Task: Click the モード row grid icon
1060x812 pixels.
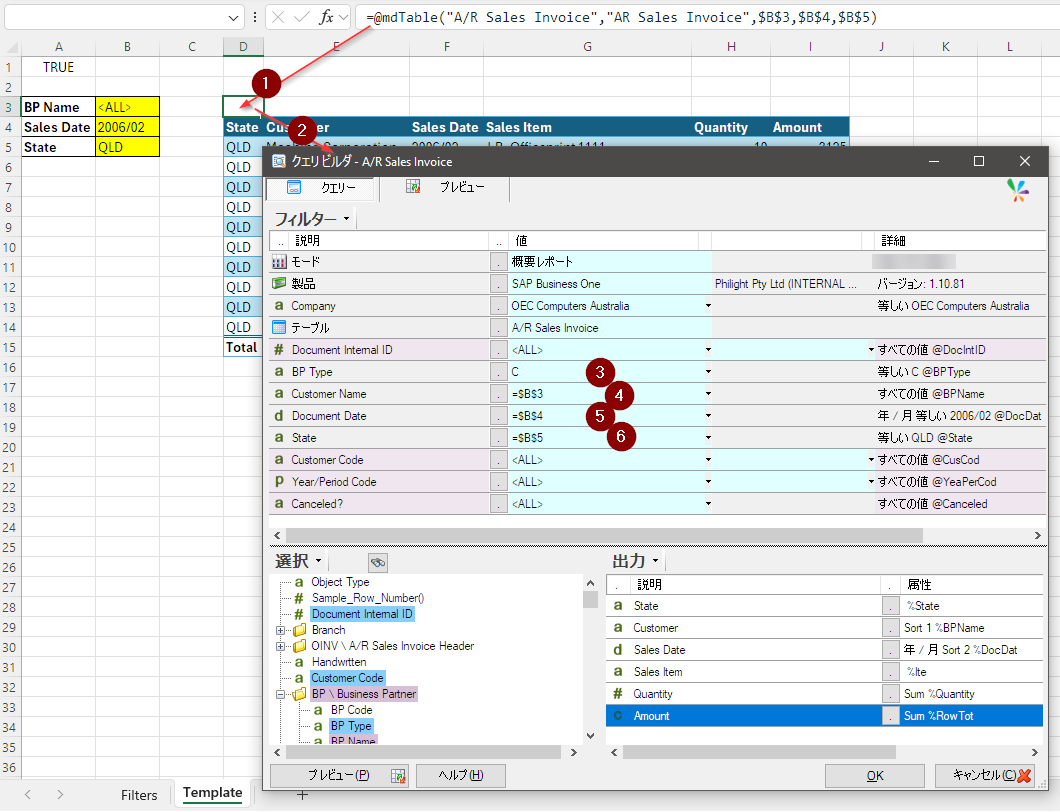Action: coord(279,262)
